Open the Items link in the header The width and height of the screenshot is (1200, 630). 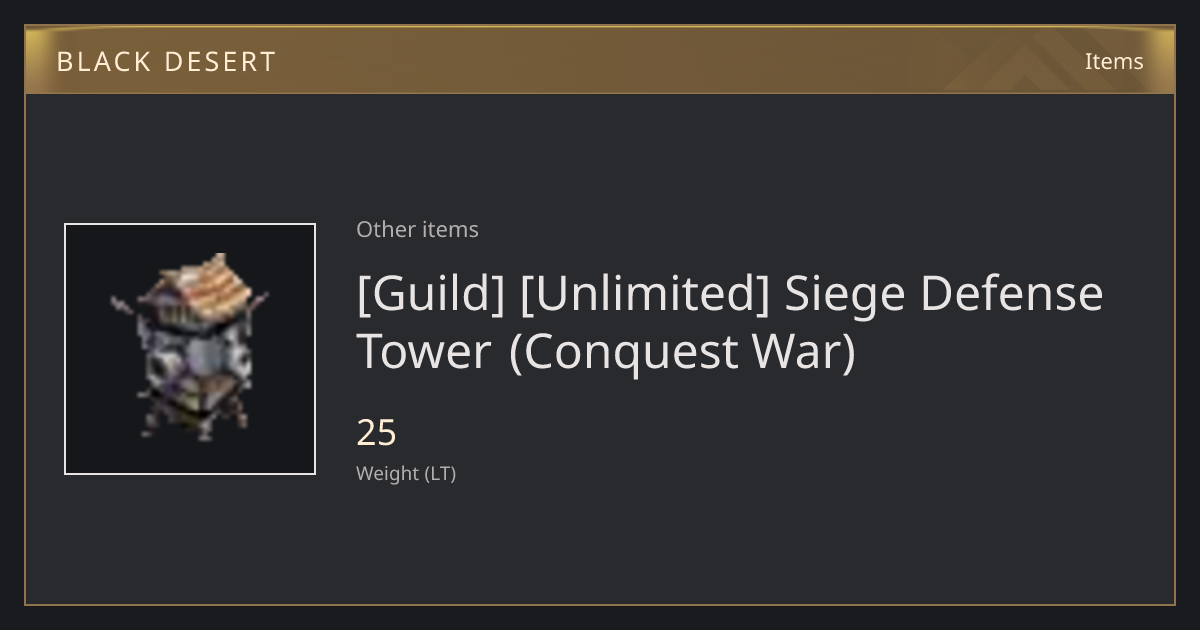point(1114,61)
